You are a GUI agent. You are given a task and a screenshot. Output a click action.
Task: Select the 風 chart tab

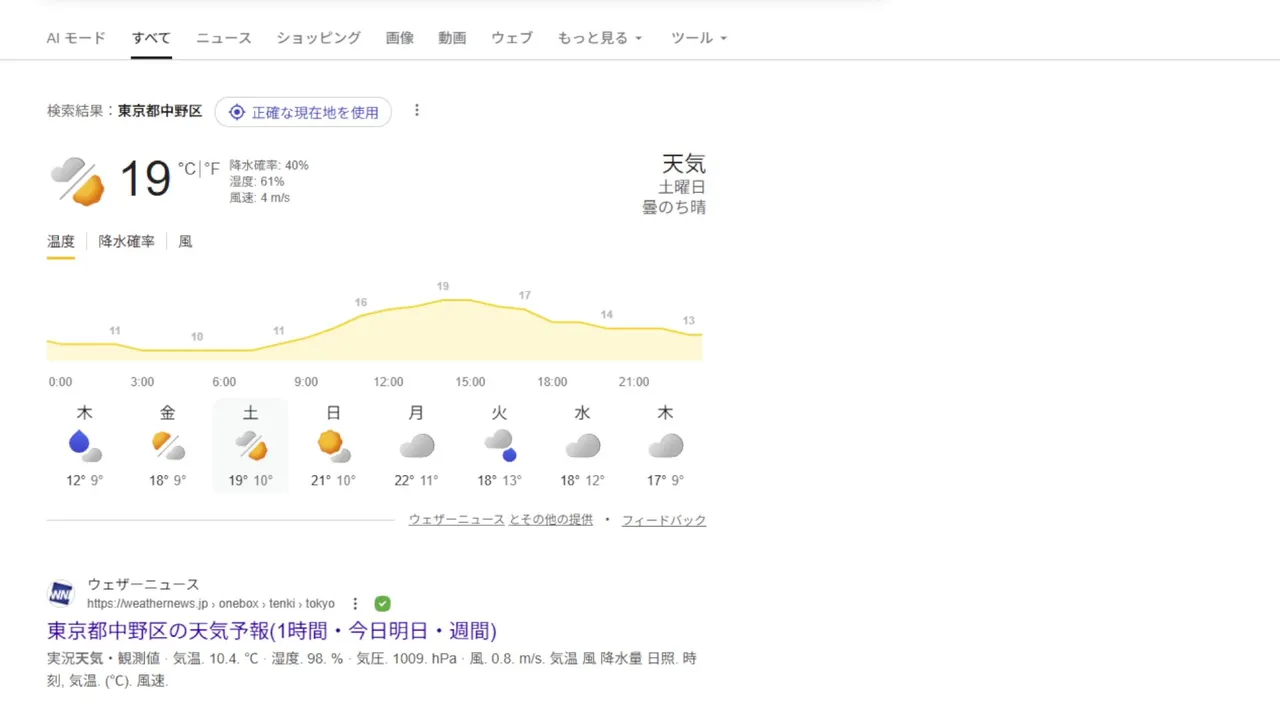pos(185,242)
